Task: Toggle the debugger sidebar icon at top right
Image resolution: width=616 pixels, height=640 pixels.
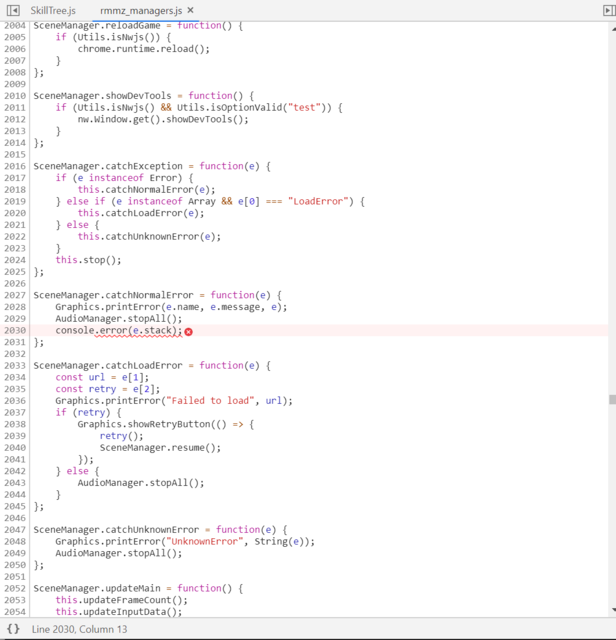Action: (x=609, y=10)
